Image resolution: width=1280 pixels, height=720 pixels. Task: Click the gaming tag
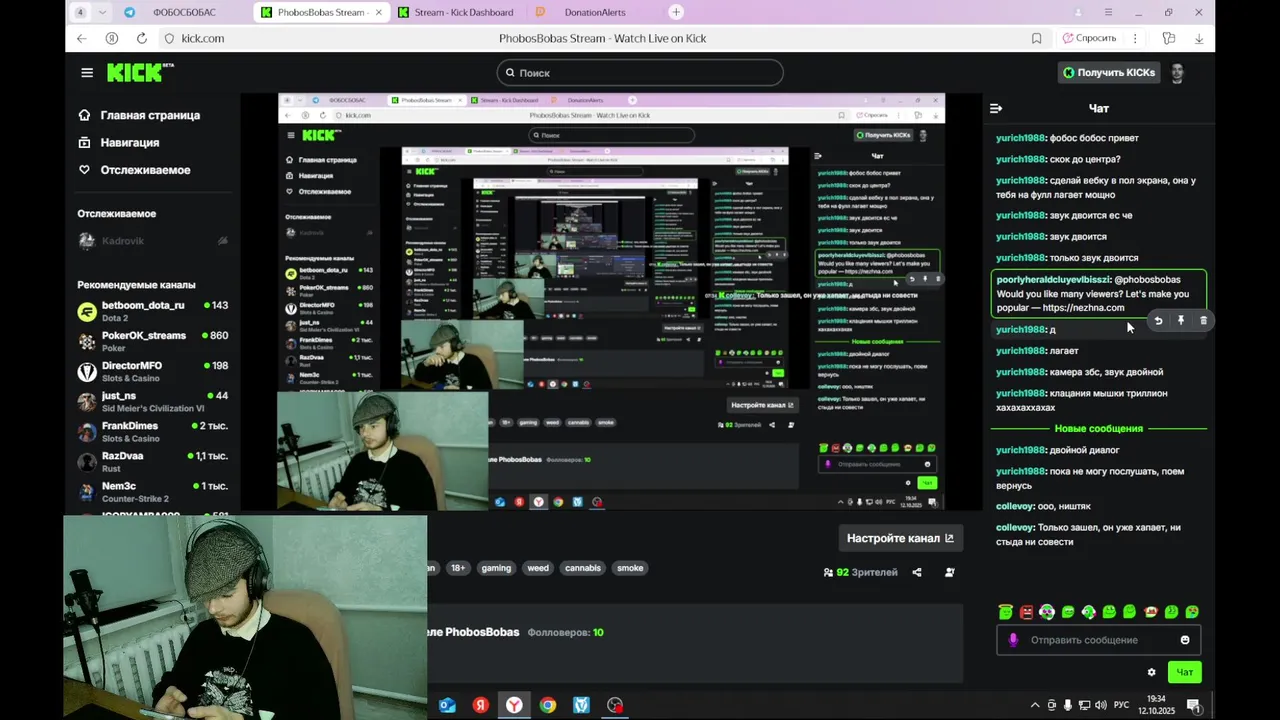click(x=496, y=568)
